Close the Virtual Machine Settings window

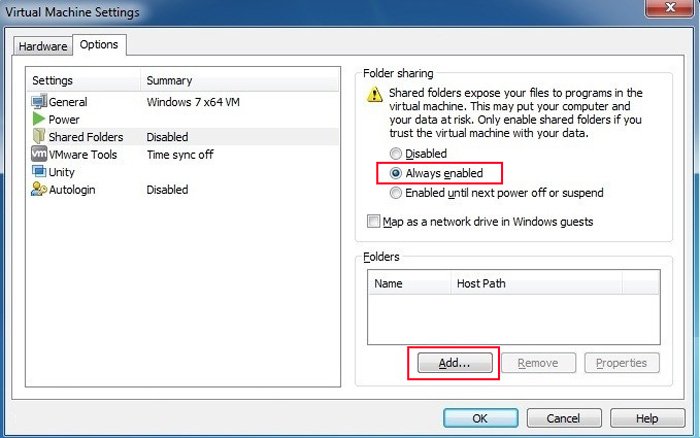(670, 8)
